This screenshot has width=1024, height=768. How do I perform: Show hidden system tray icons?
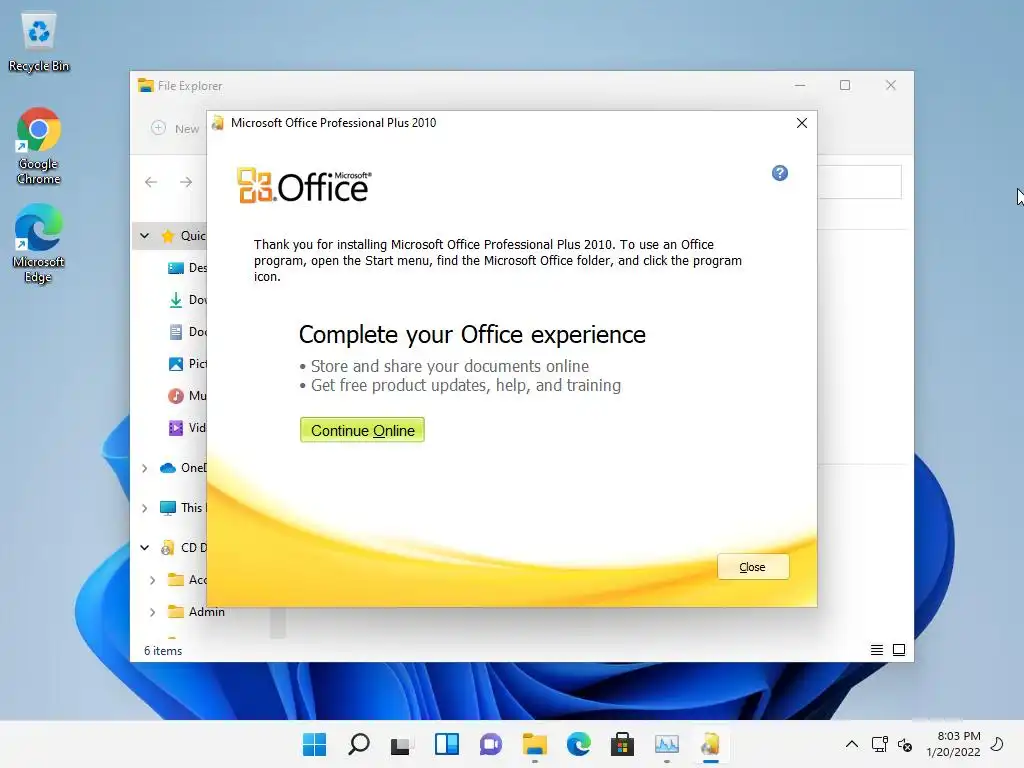pyautogui.click(x=852, y=744)
